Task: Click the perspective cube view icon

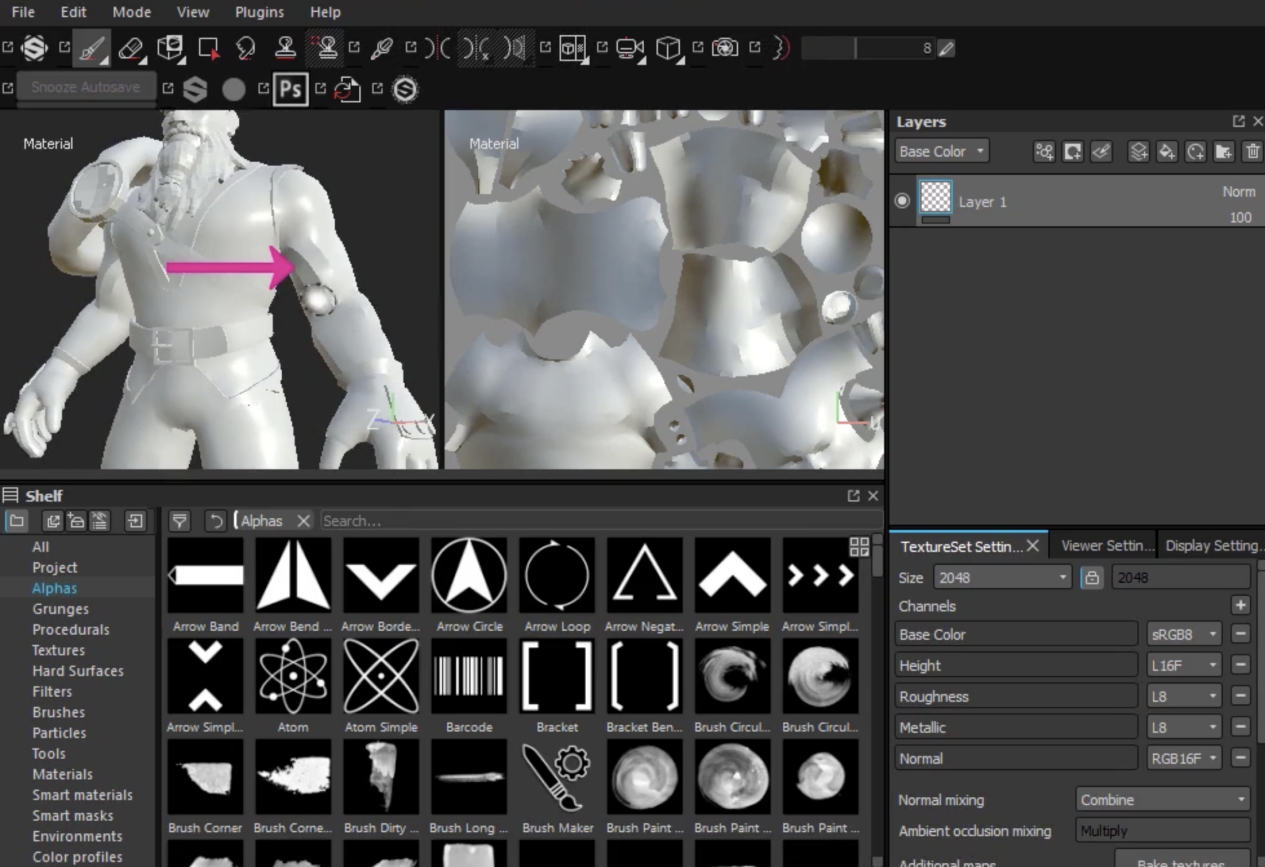Action: click(668, 47)
